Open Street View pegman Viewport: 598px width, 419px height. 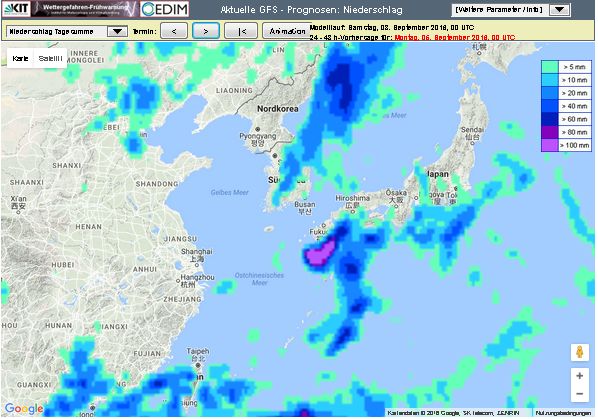pos(579,352)
